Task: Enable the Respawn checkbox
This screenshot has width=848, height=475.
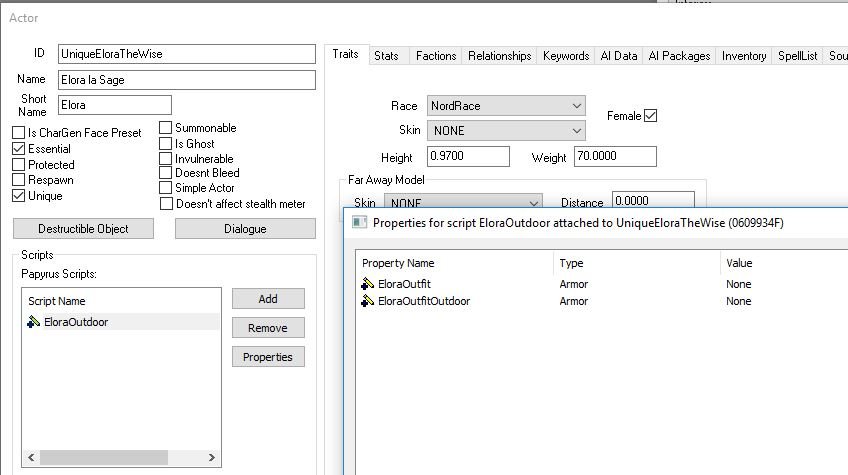Action: pos(18,180)
